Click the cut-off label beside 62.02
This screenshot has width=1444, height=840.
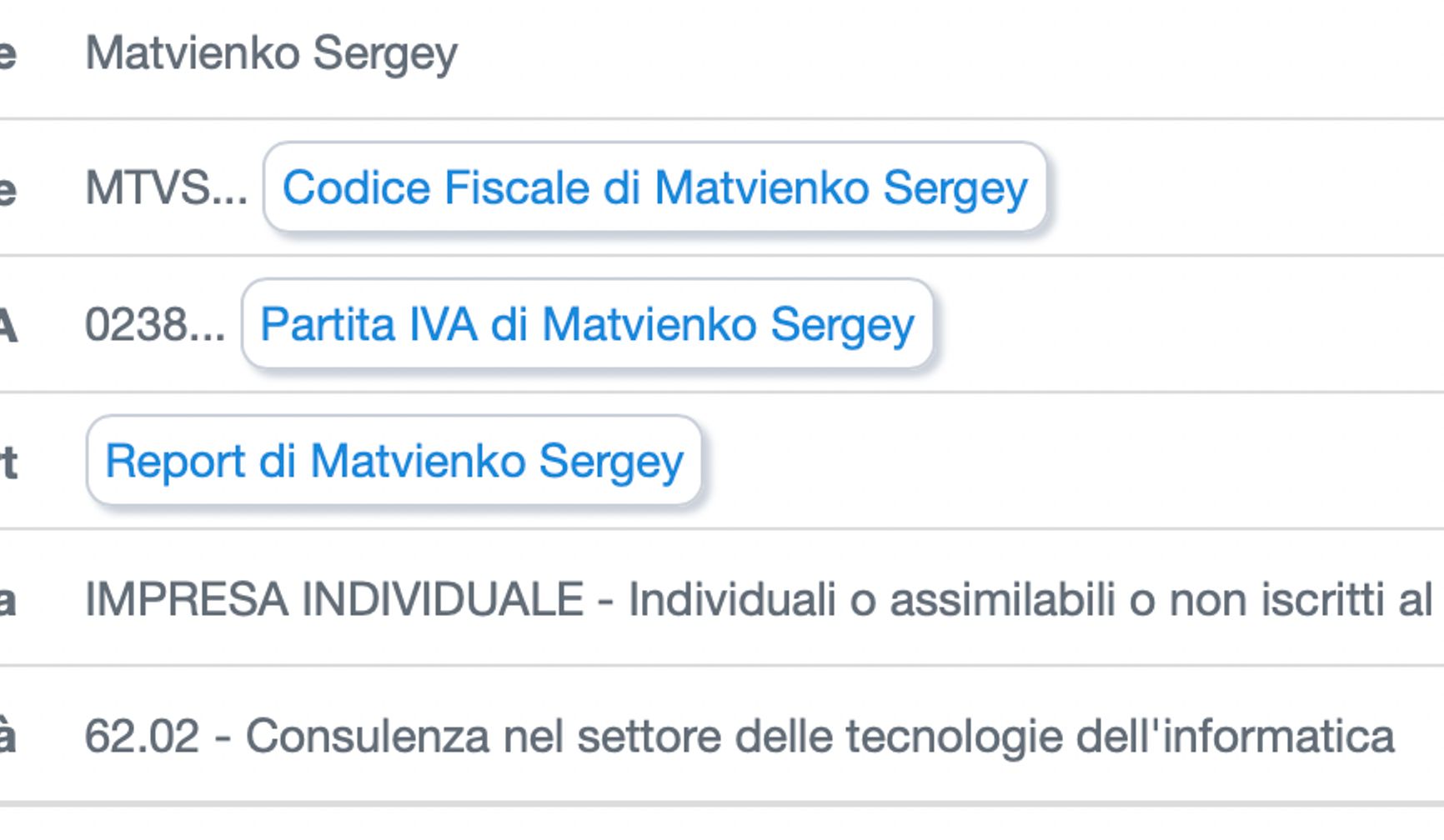[x=7, y=736]
